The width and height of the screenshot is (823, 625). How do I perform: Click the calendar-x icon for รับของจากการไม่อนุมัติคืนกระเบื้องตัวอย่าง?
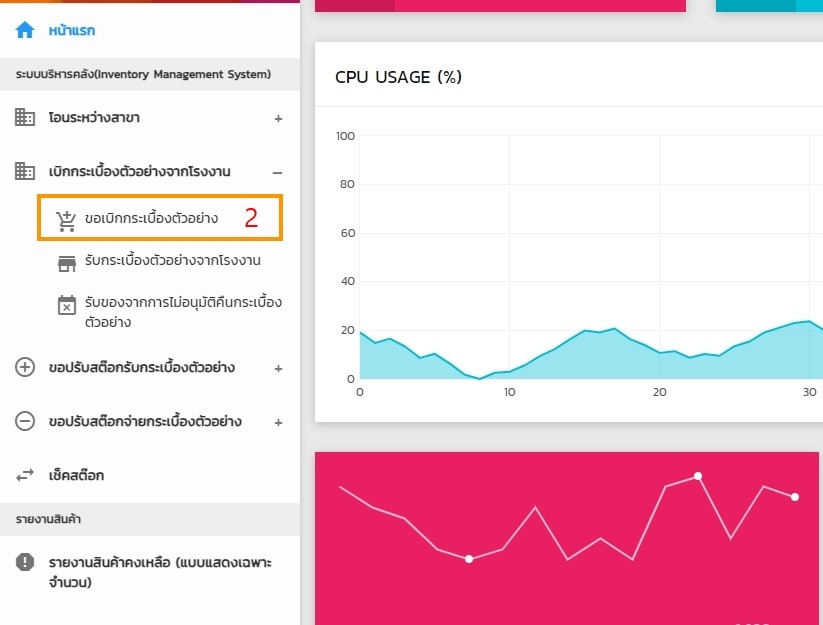click(67, 306)
